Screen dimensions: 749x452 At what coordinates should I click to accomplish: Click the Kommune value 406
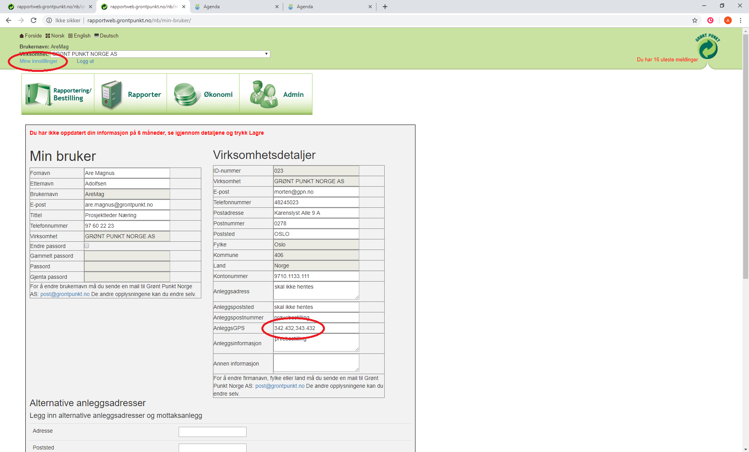[316, 255]
